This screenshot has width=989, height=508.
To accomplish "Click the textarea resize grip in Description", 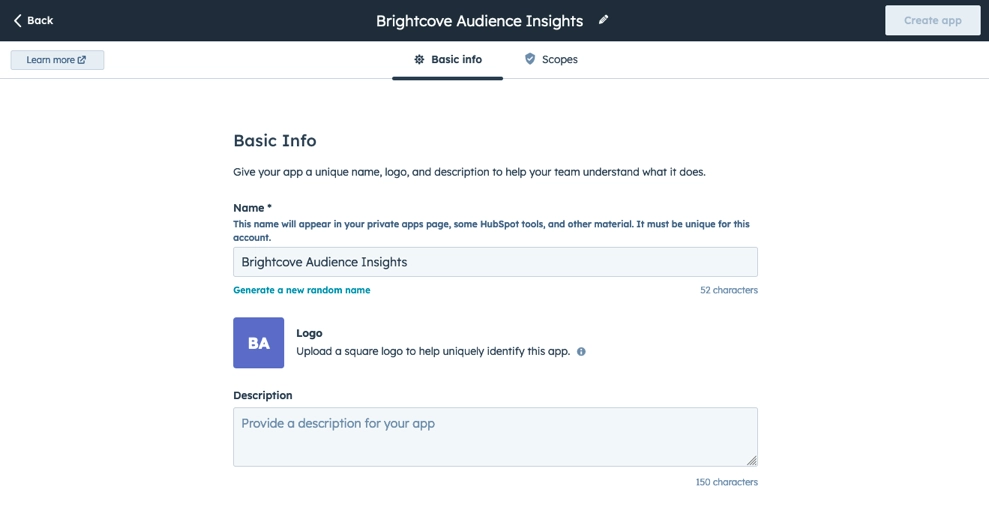I will pos(752,461).
